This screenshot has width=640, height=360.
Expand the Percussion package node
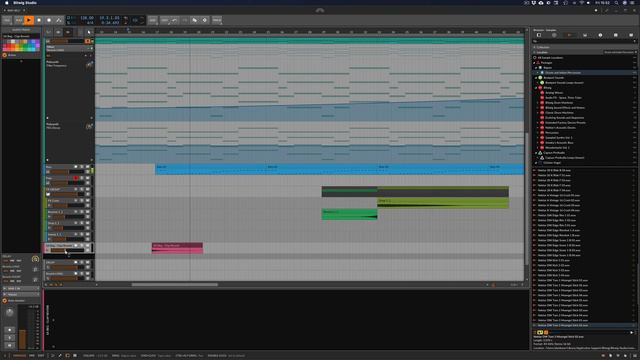[539, 133]
